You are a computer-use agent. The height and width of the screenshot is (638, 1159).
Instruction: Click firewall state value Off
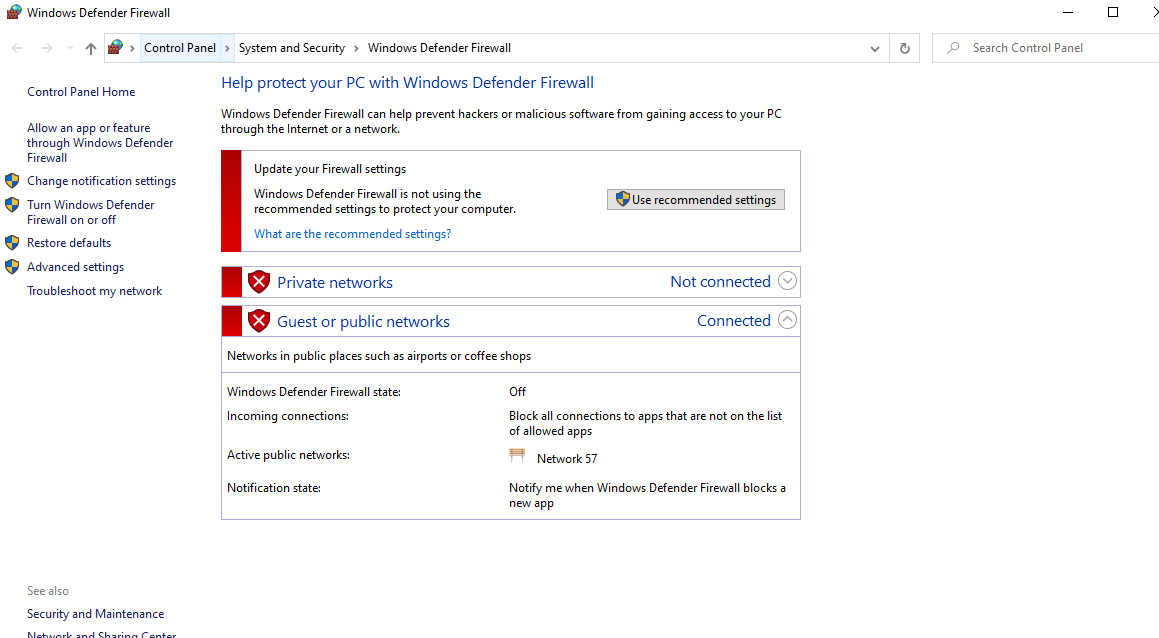pyautogui.click(x=517, y=392)
